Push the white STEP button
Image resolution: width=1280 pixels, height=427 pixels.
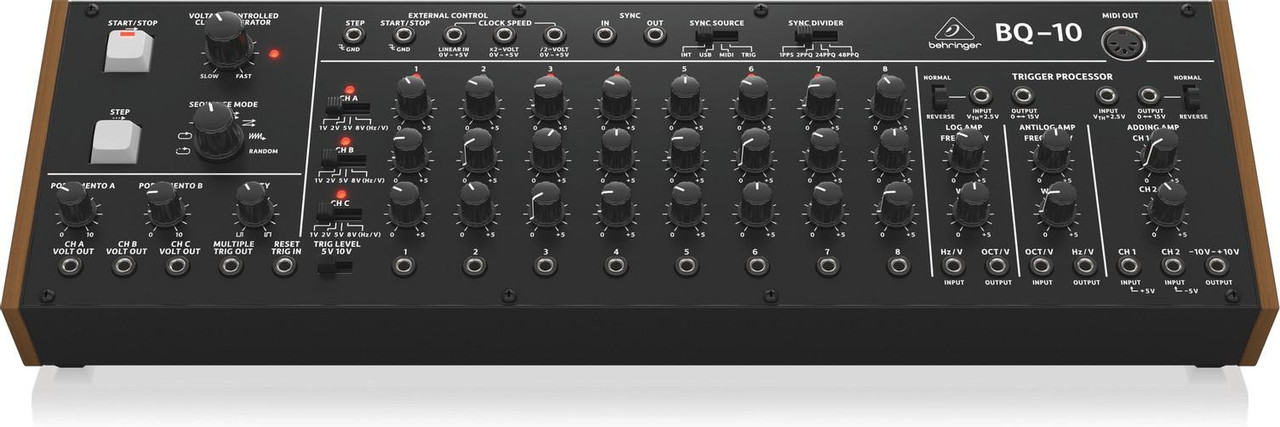click(118, 140)
